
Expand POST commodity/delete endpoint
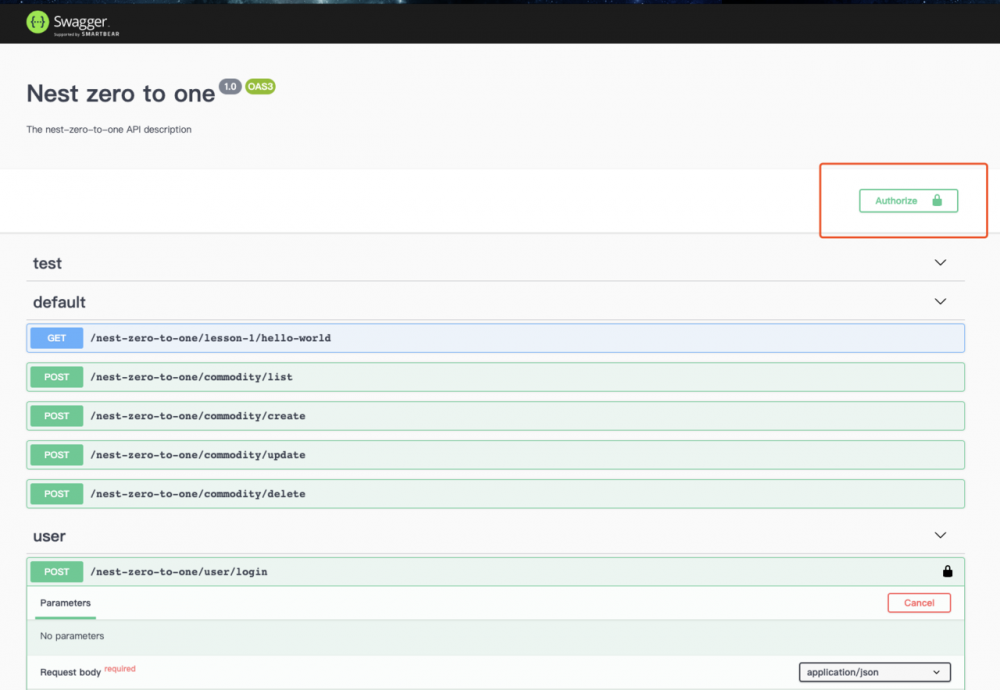[496, 494]
